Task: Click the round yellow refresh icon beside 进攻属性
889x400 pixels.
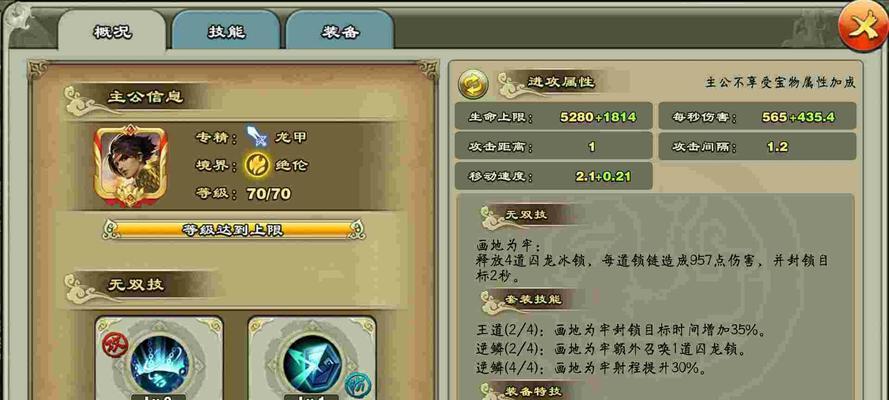Action: click(473, 85)
